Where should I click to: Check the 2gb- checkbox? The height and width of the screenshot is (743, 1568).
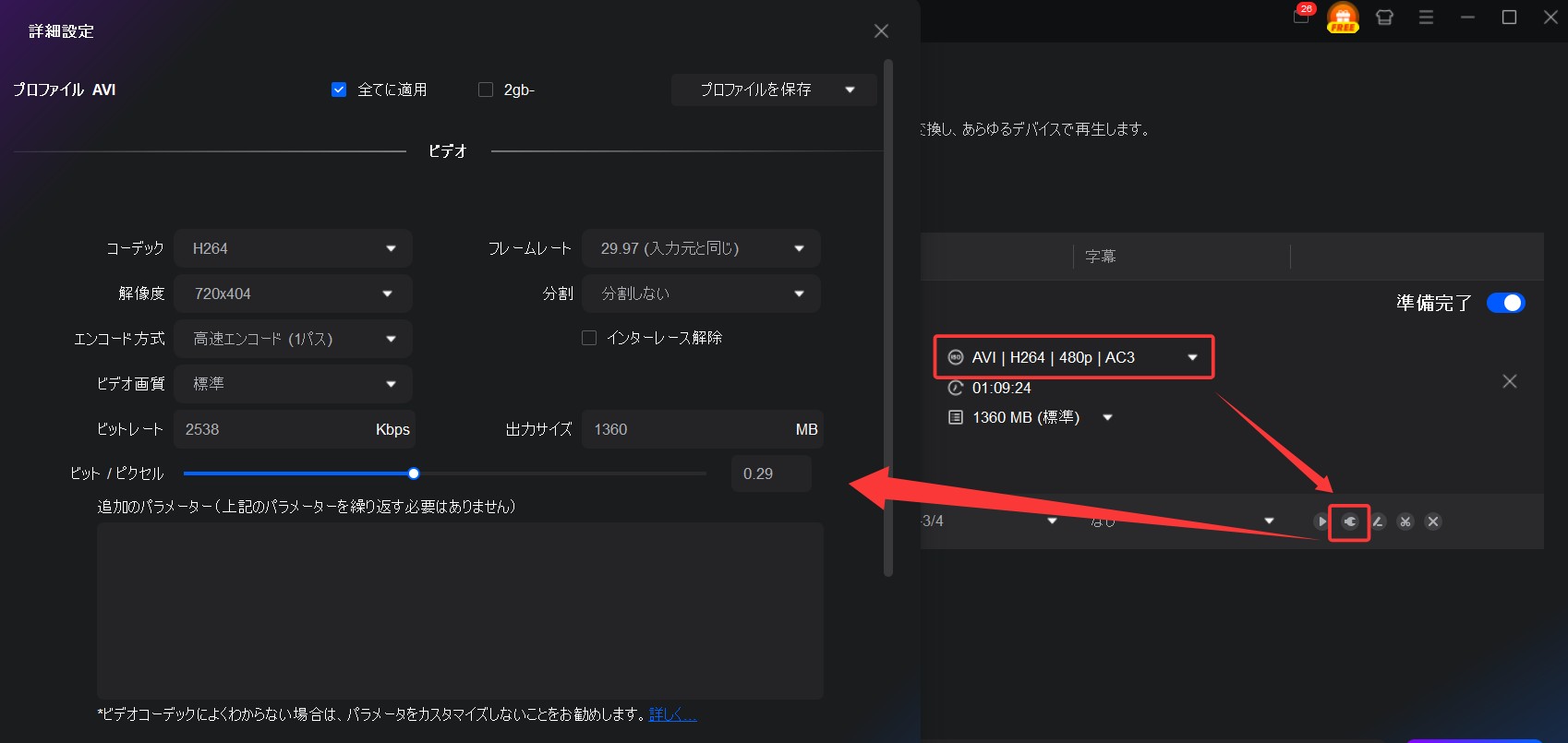[486, 90]
